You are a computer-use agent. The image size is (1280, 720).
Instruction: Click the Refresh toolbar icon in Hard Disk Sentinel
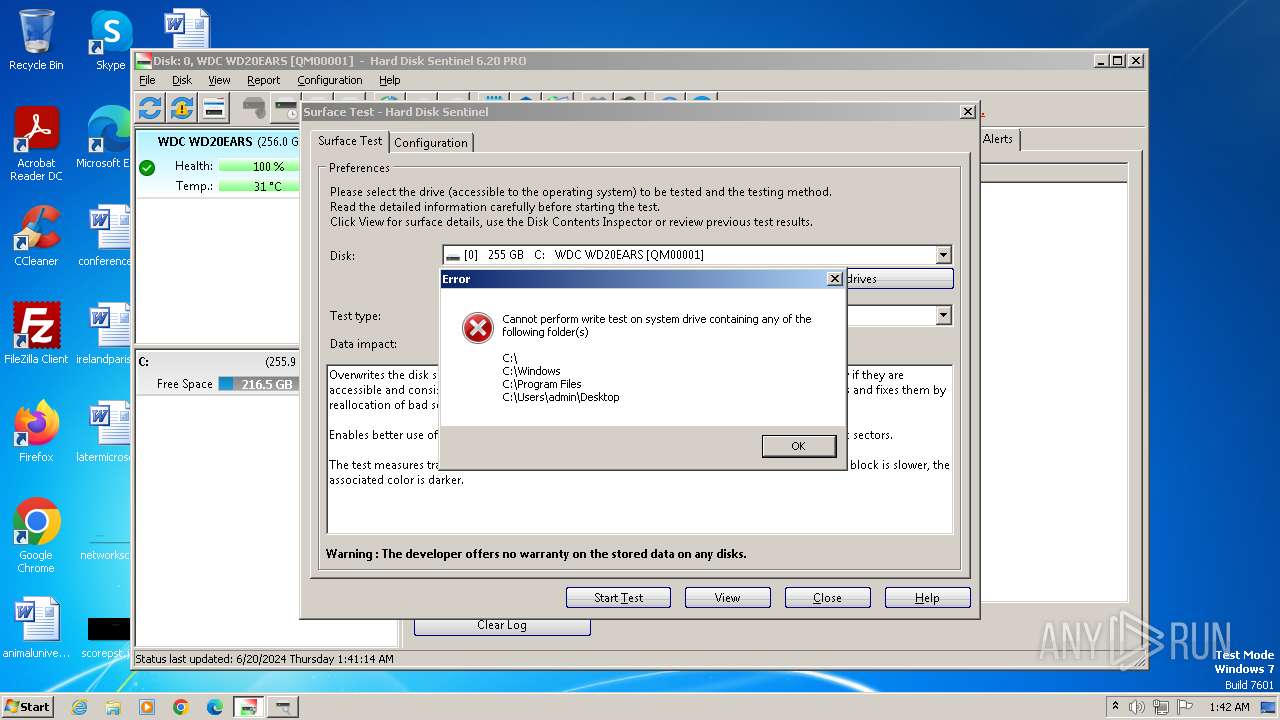click(x=150, y=108)
